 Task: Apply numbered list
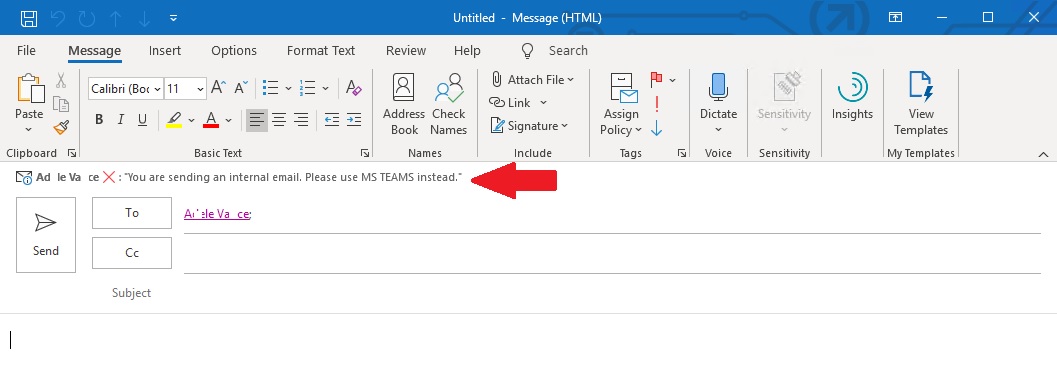[308, 88]
